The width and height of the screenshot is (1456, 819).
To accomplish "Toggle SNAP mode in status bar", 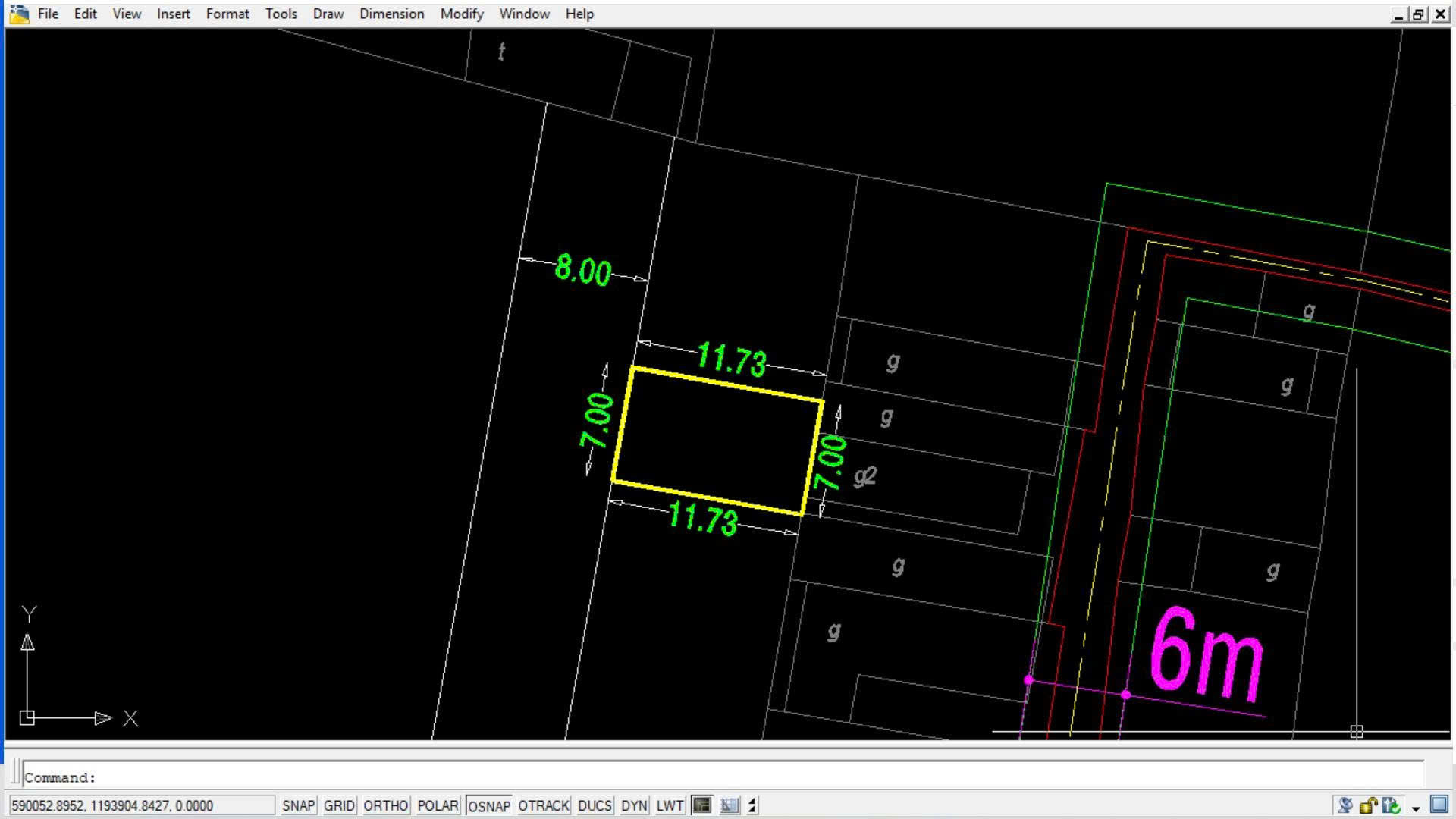I will tap(298, 805).
